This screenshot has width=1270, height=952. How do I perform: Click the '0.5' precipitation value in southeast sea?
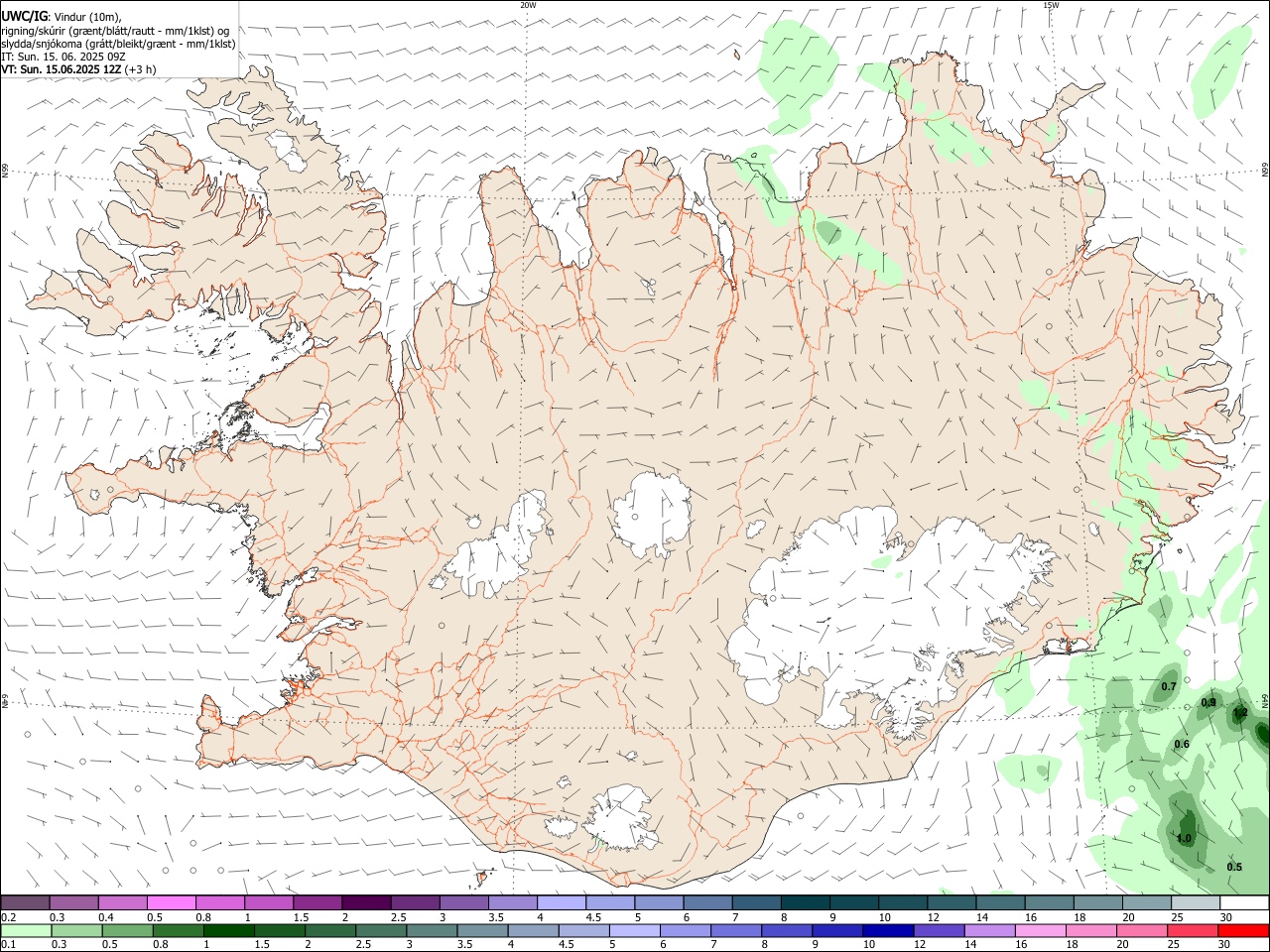1234,866
